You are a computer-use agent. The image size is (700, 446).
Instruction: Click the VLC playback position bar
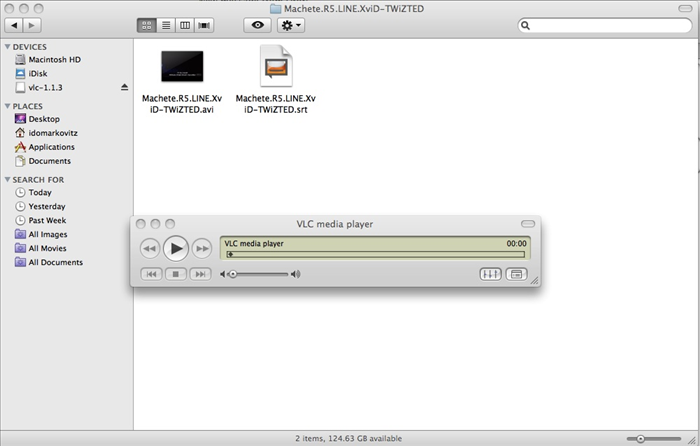[x=375, y=254]
